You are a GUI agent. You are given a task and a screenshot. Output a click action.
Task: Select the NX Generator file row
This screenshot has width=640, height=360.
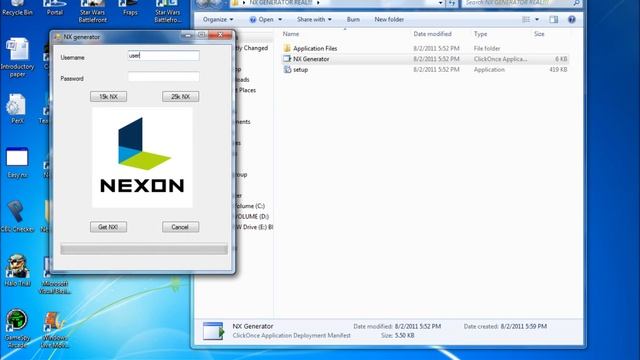(425, 59)
